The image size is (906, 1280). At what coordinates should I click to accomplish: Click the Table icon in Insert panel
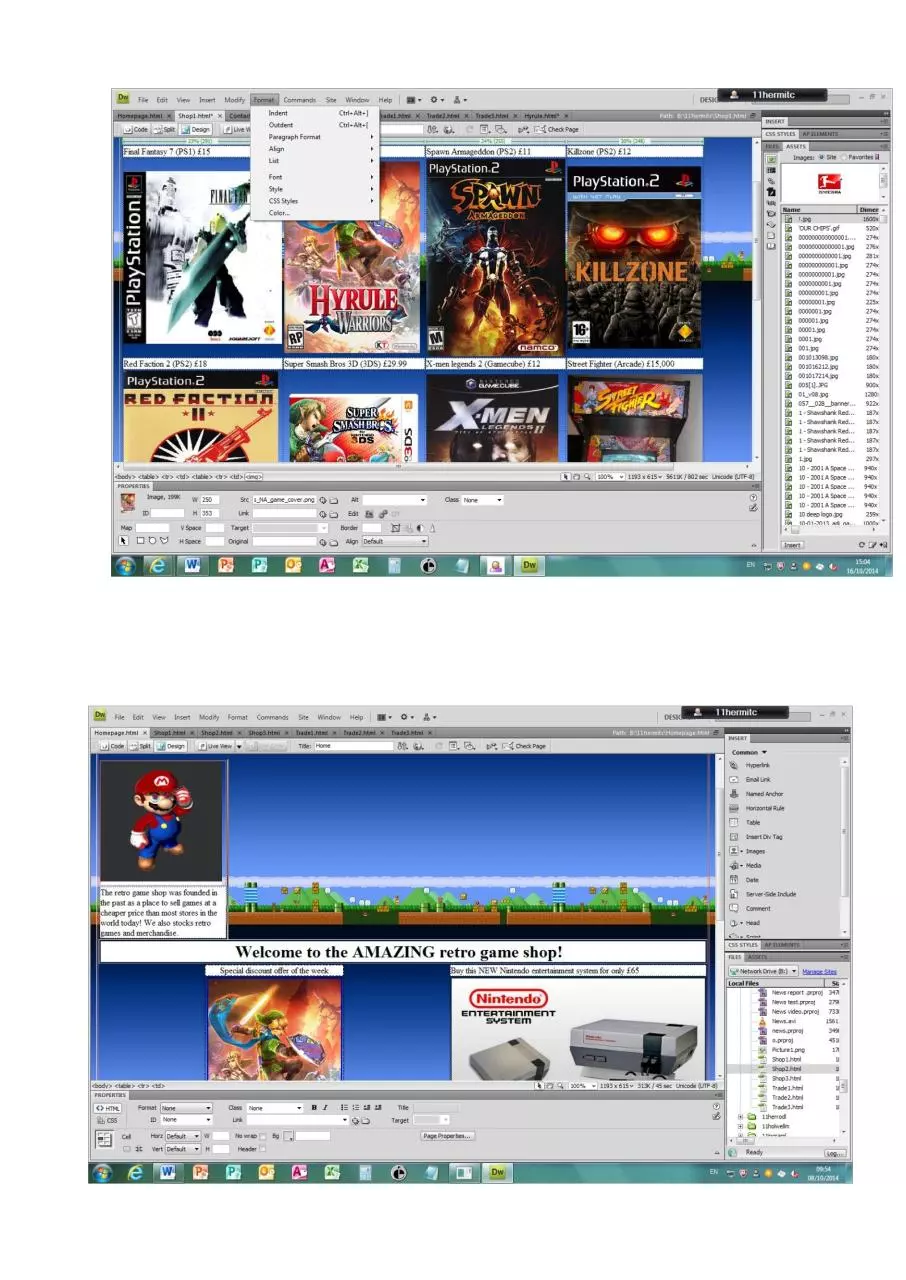(735, 822)
